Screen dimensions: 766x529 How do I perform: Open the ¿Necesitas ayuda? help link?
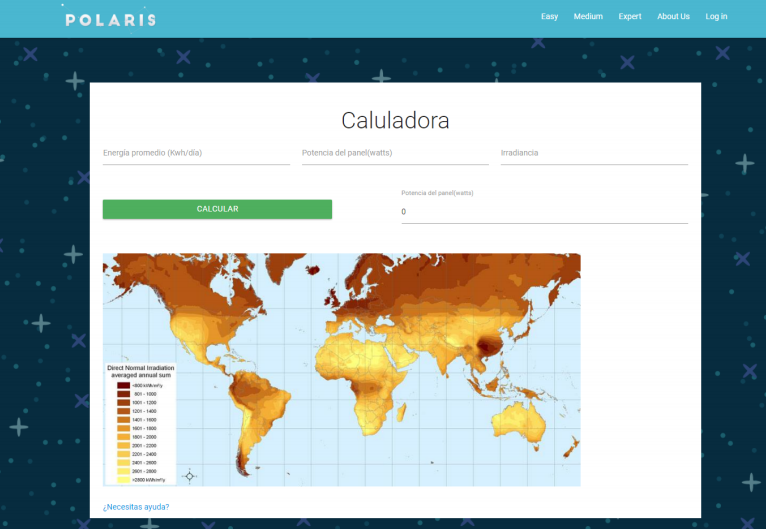pos(136,507)
